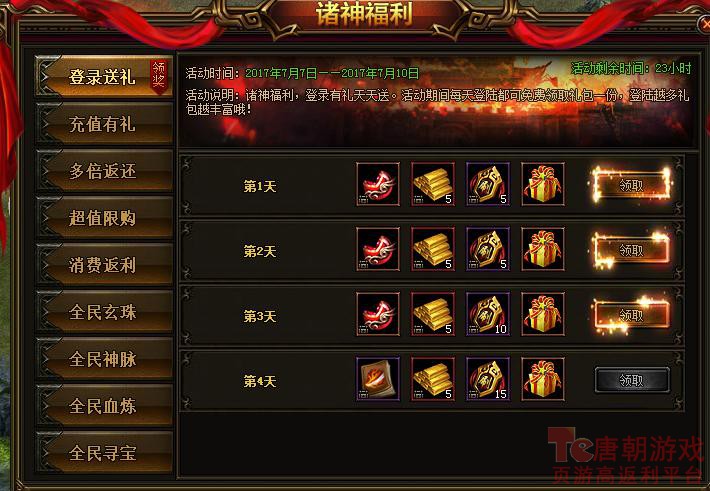Click Day 3 gold bars icon
This screenshot has height=491, width=710.
[433, 314]
